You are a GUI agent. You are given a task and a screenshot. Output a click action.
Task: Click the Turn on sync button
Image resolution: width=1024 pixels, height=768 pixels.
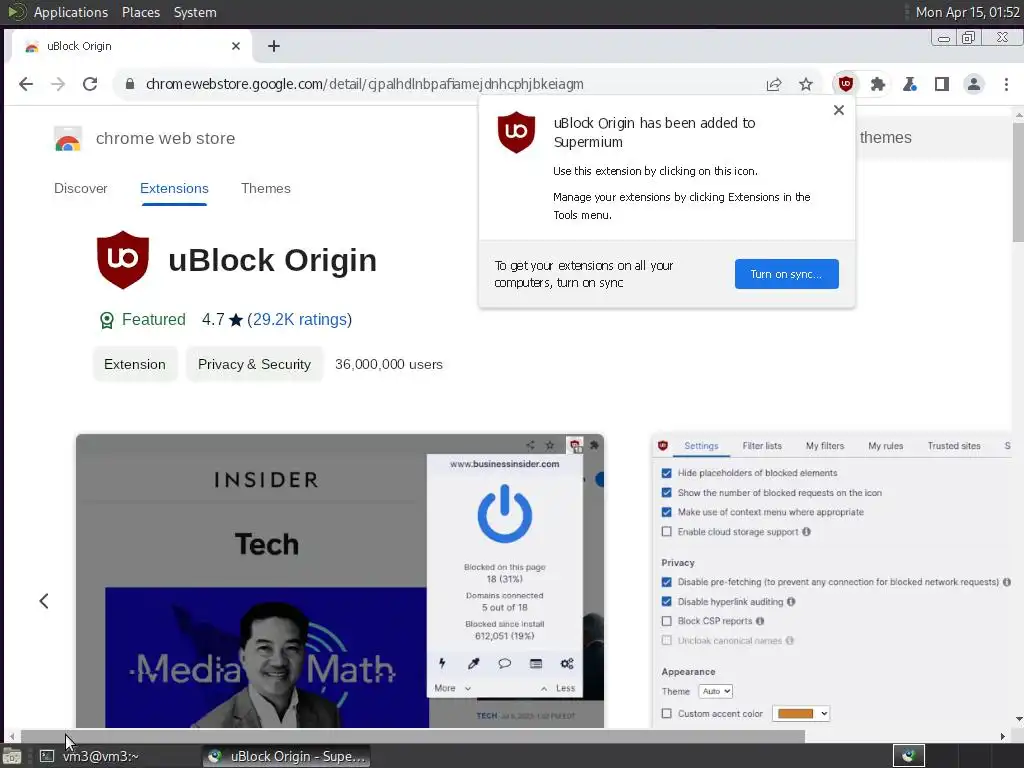[786, 274]
